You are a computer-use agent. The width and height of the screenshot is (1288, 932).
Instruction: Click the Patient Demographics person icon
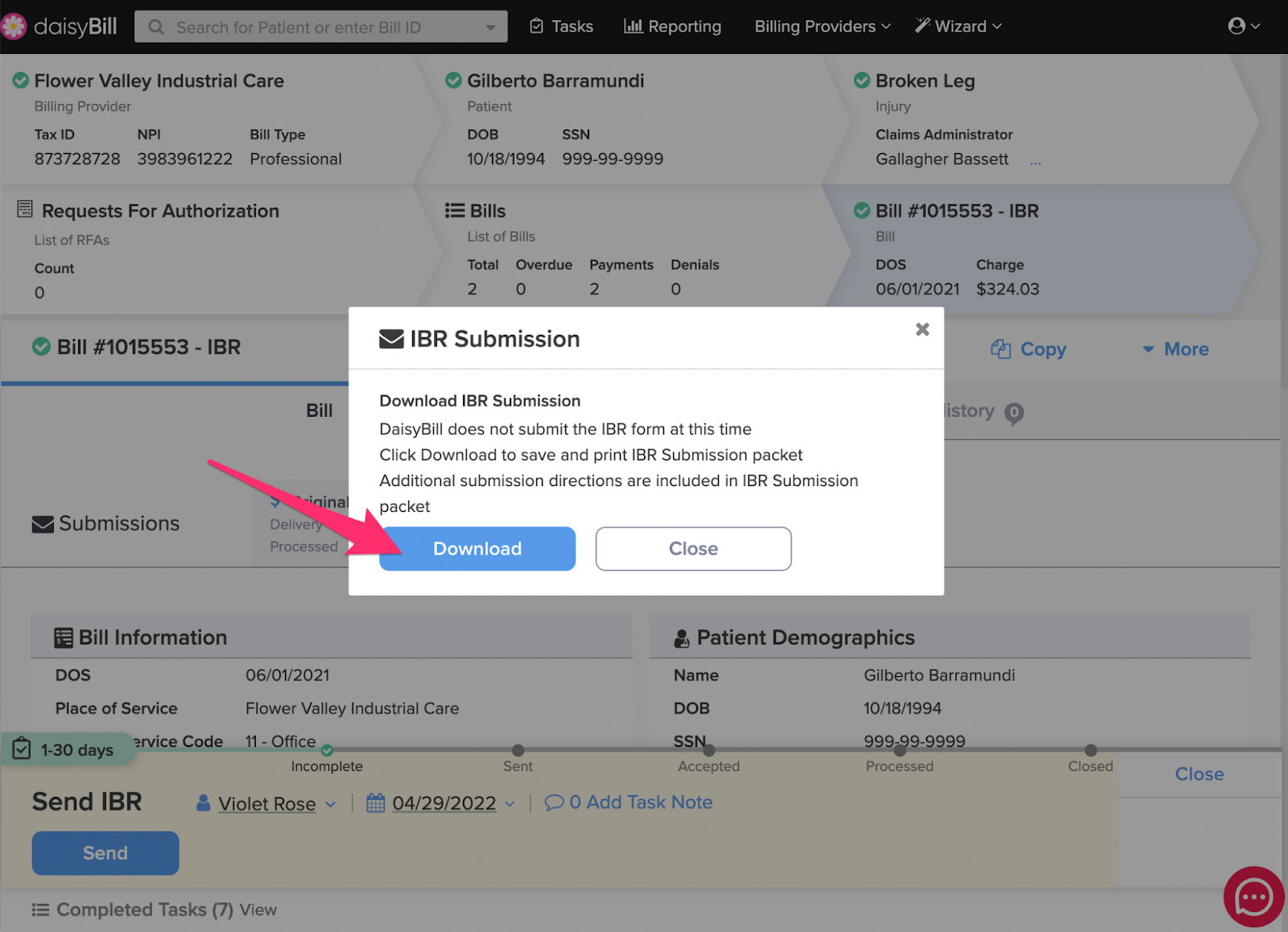[682, 638]
